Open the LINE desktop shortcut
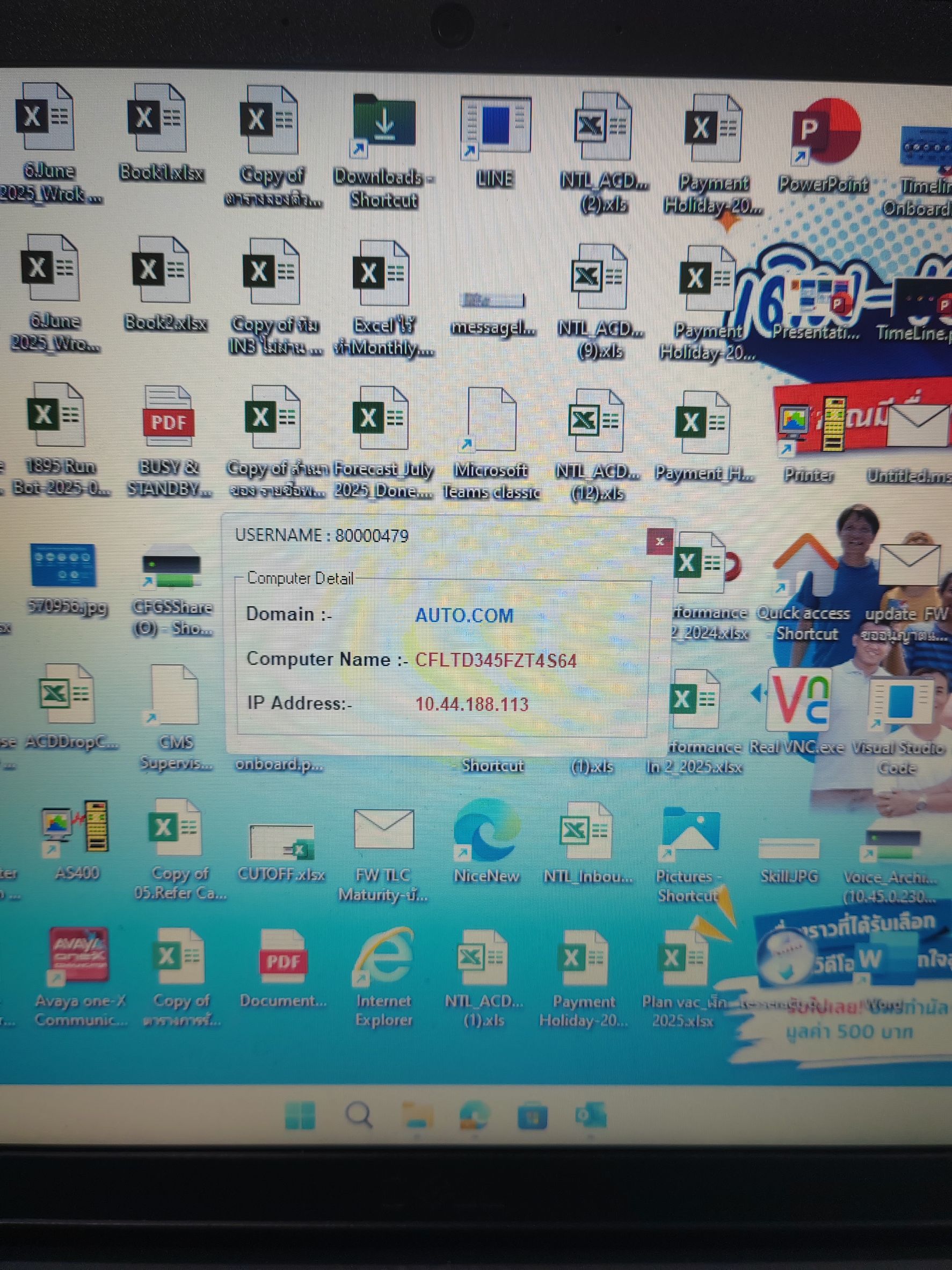 [x=495, y=126]
